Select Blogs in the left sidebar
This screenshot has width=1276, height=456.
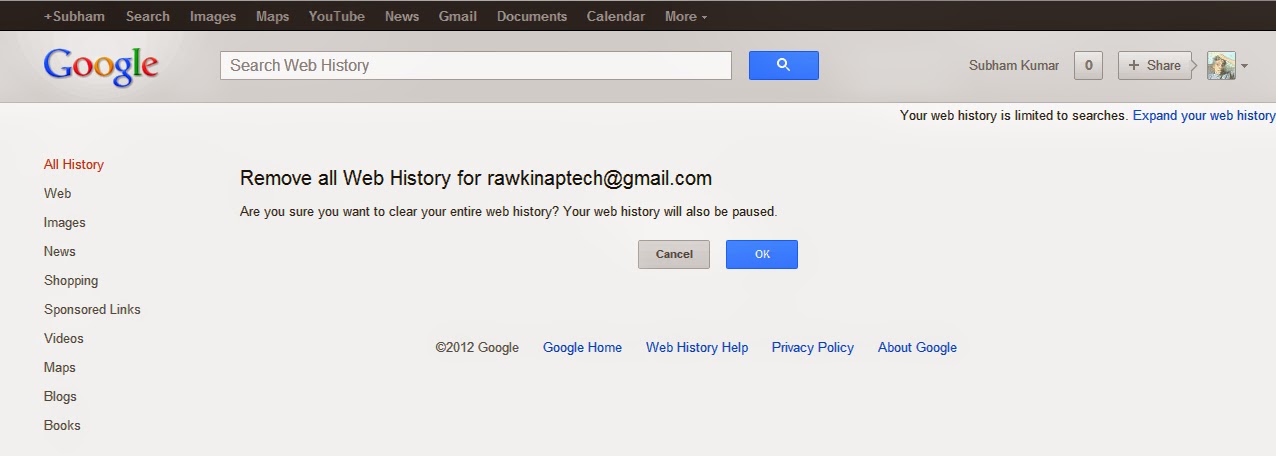tap(60, 396)
